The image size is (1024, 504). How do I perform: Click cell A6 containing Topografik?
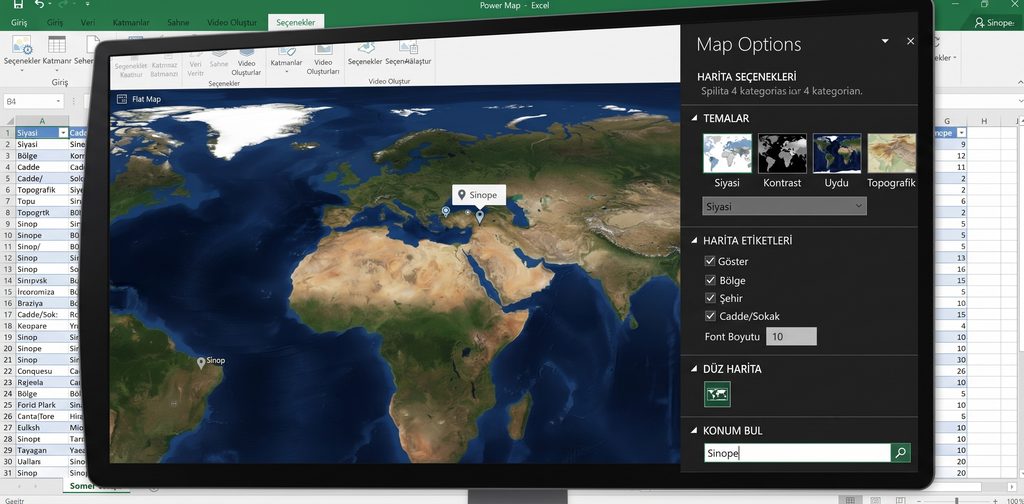point(42,189)
